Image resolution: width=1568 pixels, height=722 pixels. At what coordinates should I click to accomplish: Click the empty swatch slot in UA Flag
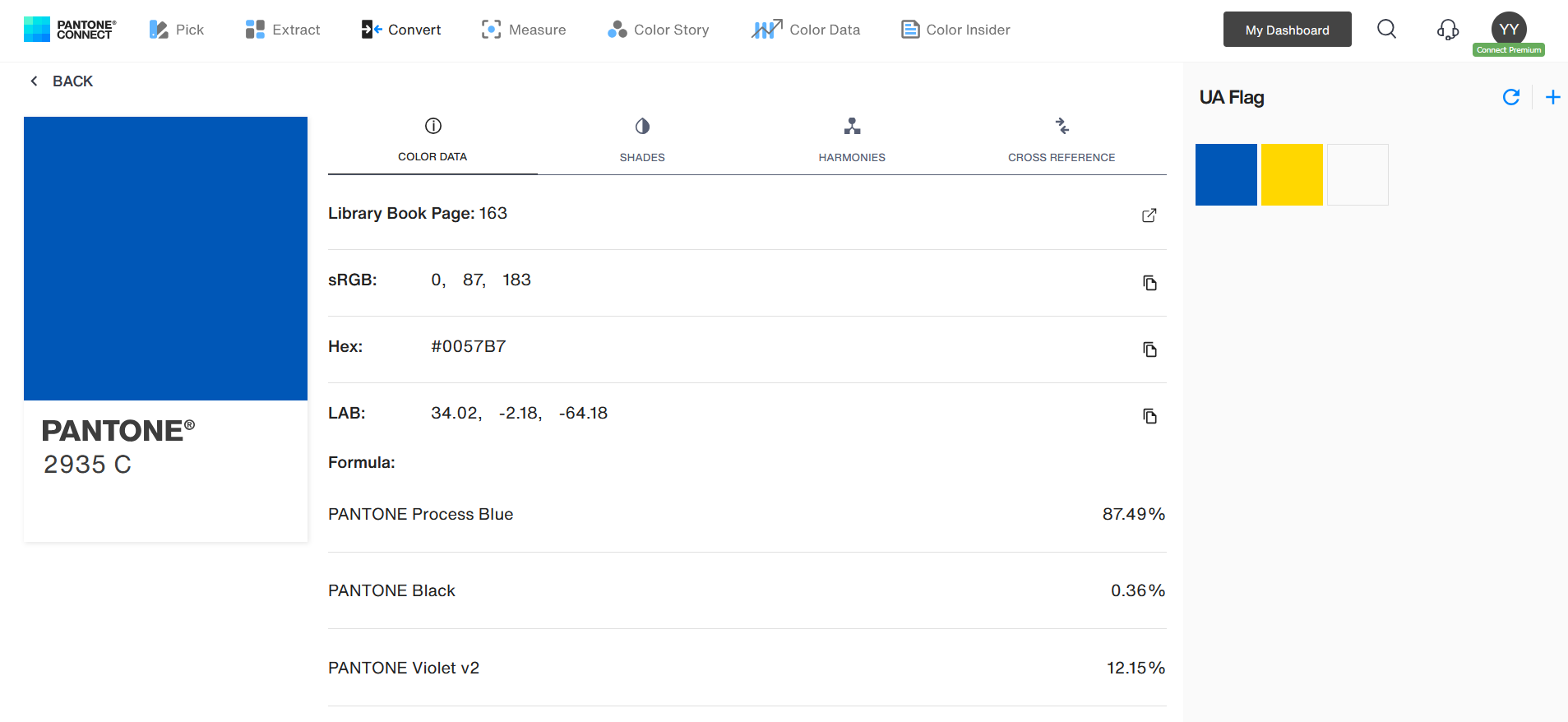[x=1358, y=174]
